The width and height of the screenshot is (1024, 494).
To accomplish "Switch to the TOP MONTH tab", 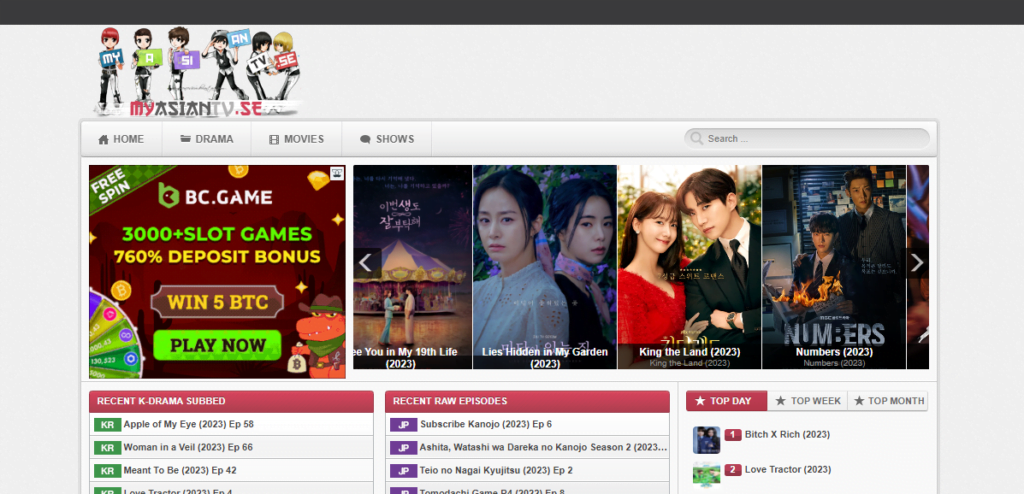I will [888, 401].
